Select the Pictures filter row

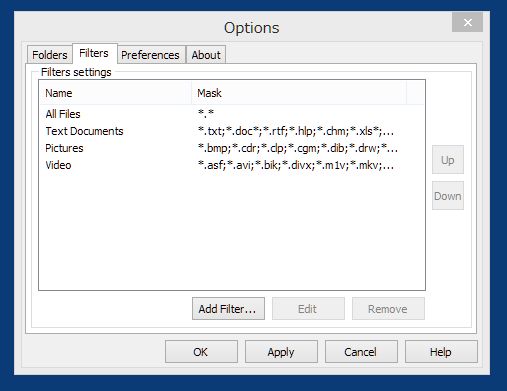232,148
